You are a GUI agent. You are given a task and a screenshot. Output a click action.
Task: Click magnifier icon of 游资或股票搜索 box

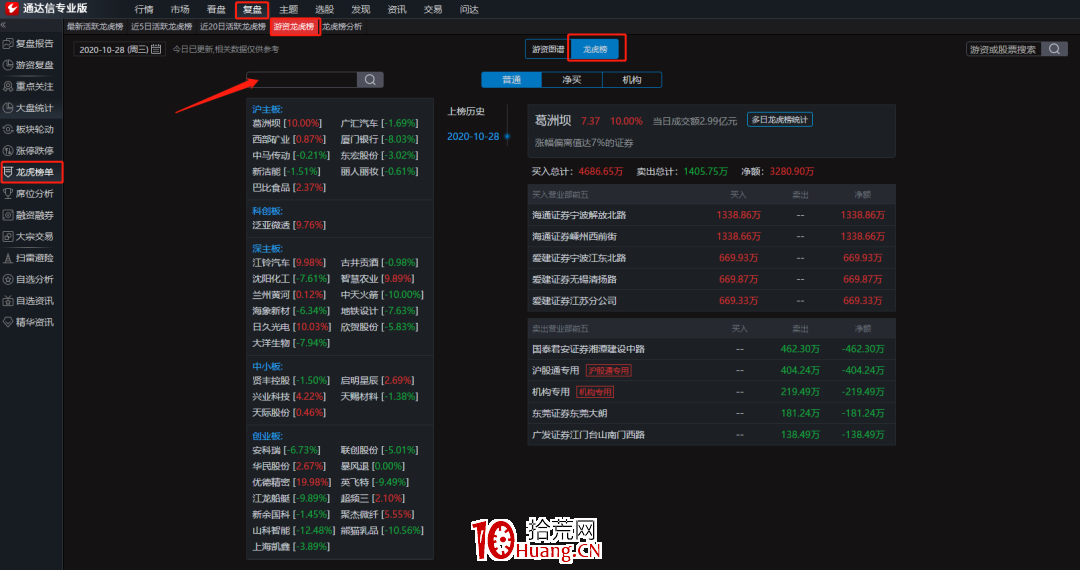coord(1054,49)
